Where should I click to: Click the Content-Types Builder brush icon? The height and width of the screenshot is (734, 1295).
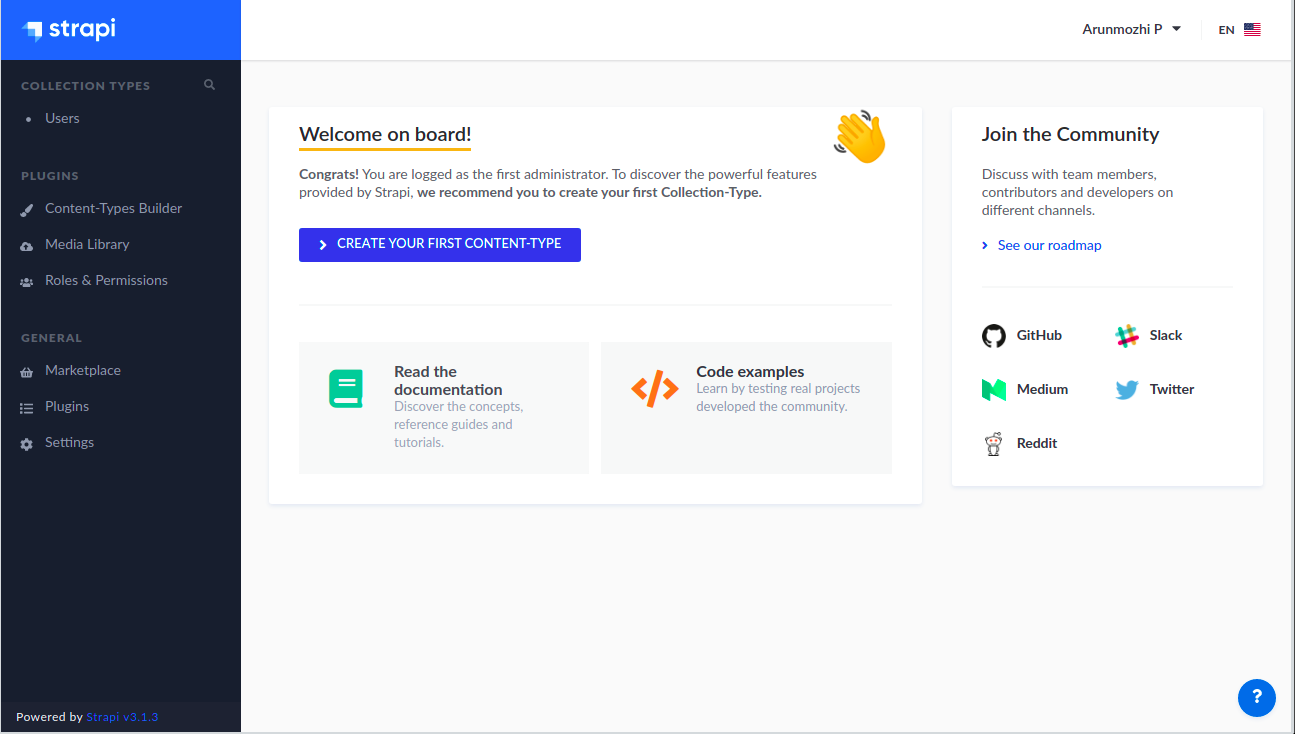tap(26, 210)
